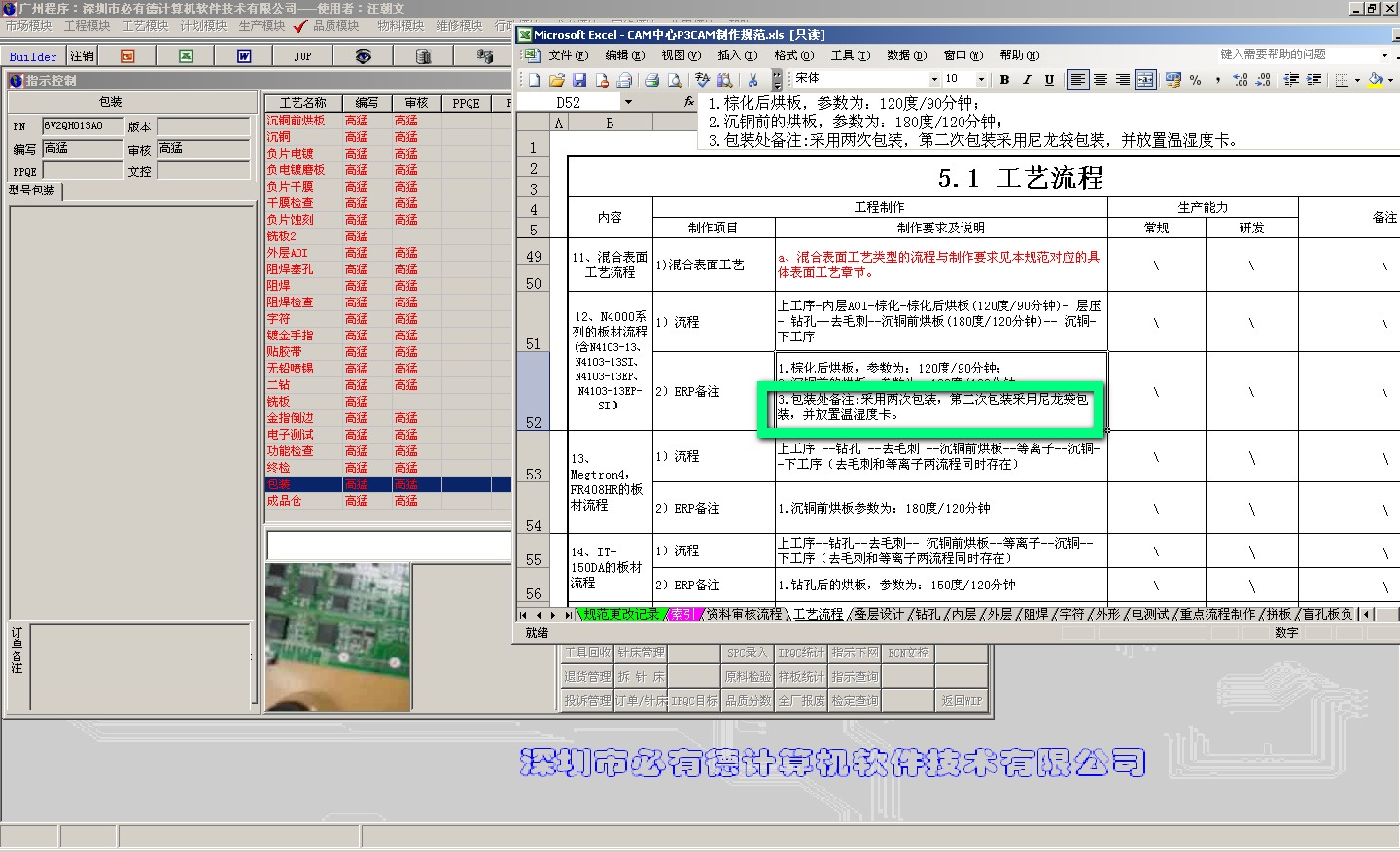Decrease indent in Excel toolbar
1400x852 pixels.
(x=1291, y=80)
